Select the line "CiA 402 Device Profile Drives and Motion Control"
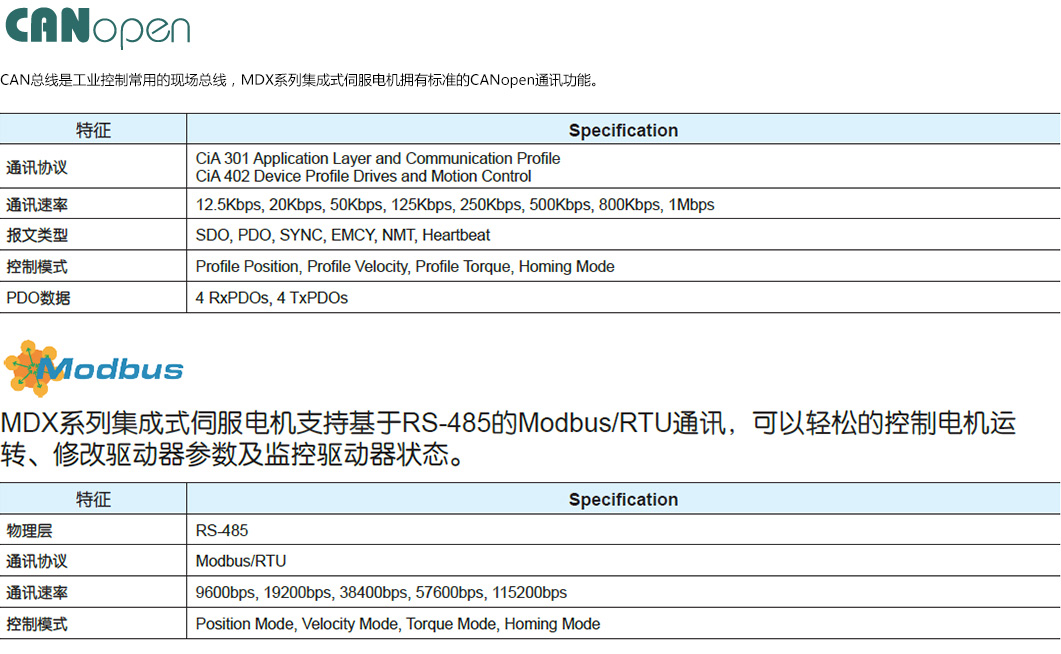This screenshot has height=654, width=1061. [x=363, y=176]
